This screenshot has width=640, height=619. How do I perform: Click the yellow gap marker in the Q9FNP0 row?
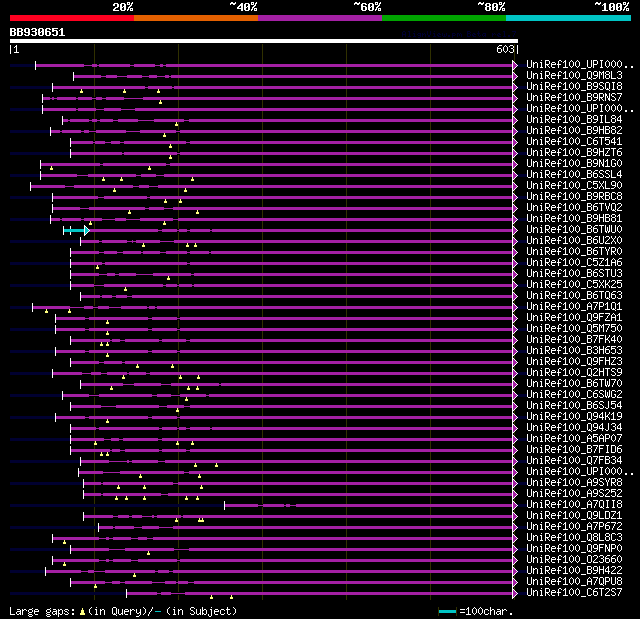tap(148, 553)
